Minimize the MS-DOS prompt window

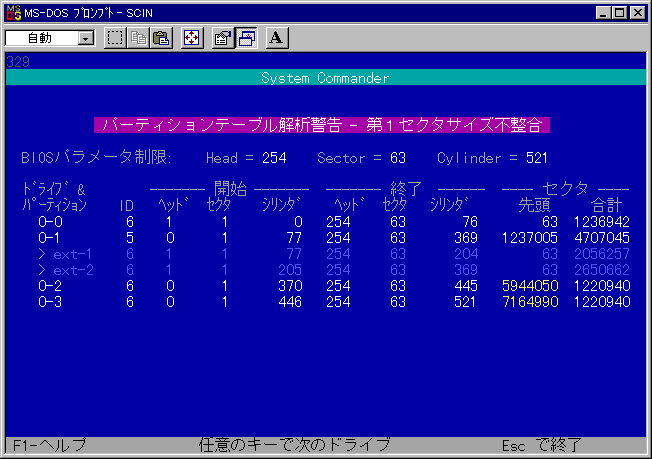[x=603, y=13]
